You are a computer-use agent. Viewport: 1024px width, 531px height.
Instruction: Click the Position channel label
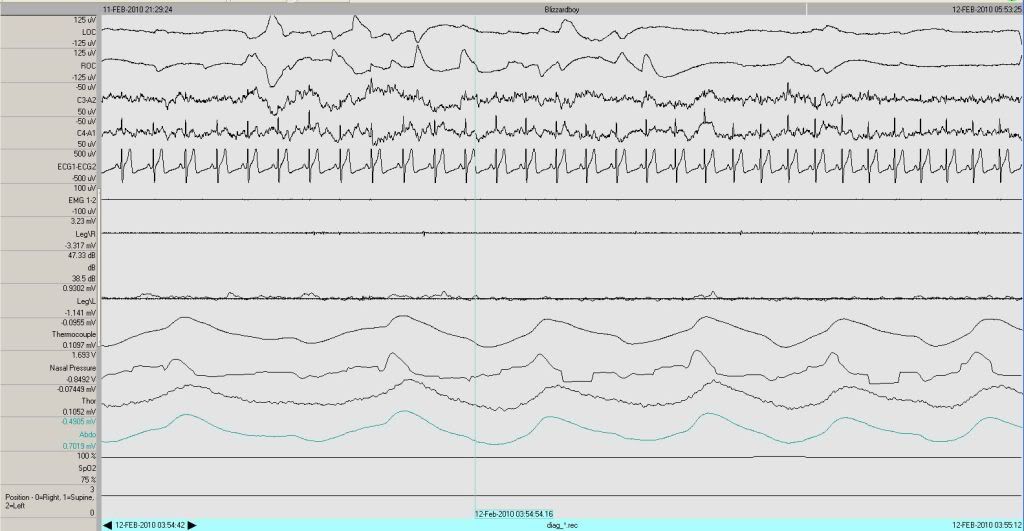click(50, 501)
